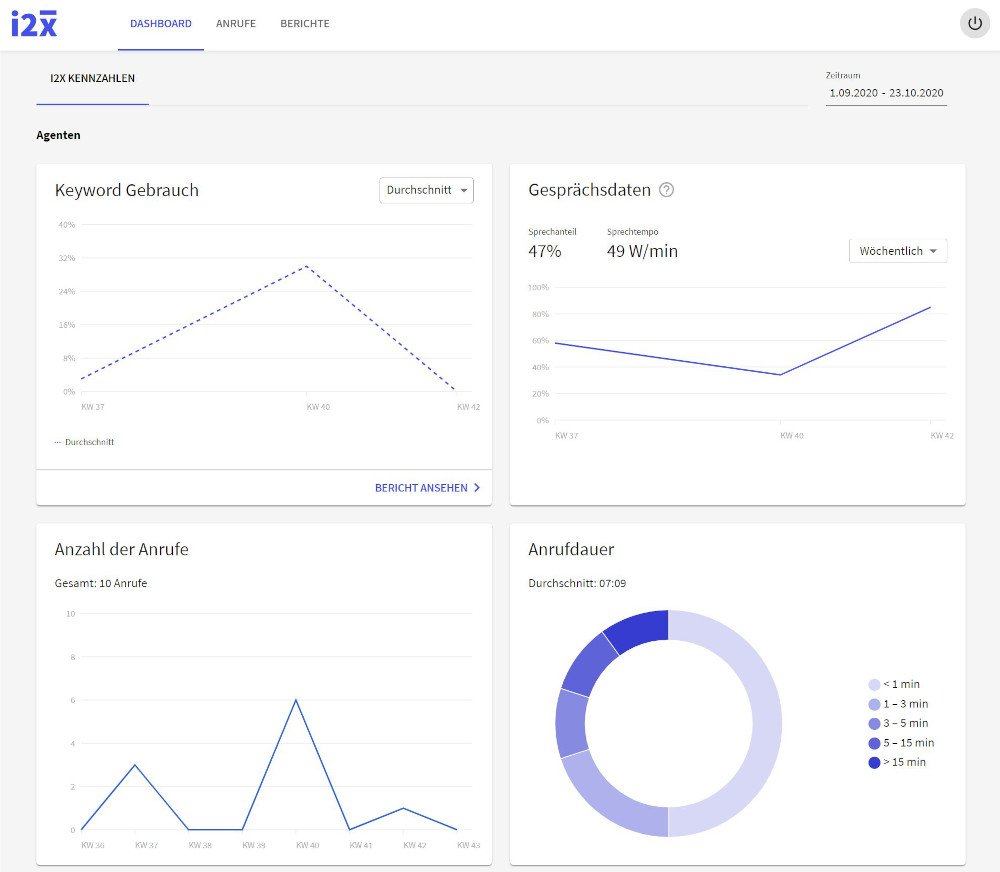The width and height of the screenshot is (1000, 872).
Task: Click the Sprechanteil 47% value
Action: pos(545,251)
